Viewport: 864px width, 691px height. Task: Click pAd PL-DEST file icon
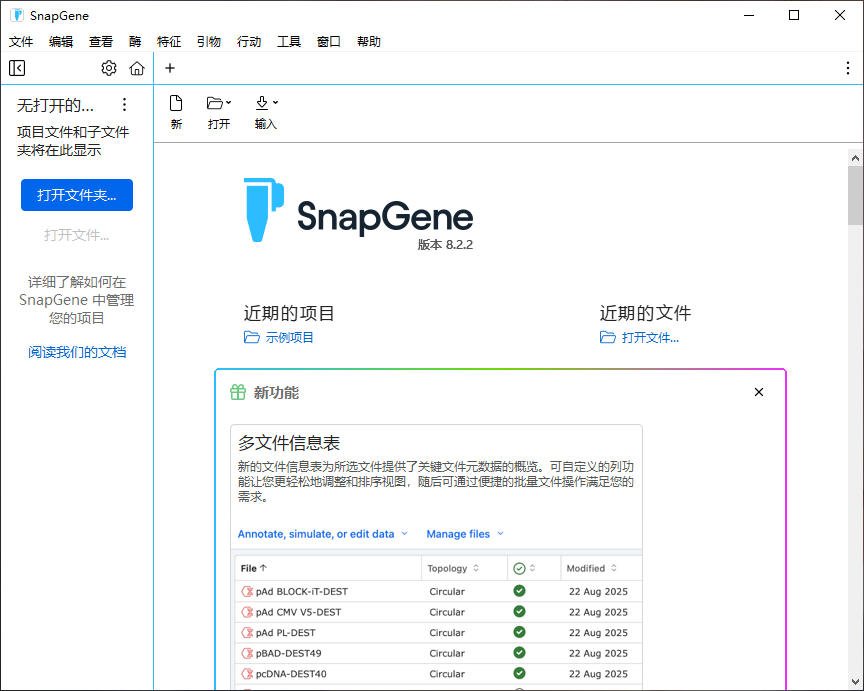(x=247, y=633)
